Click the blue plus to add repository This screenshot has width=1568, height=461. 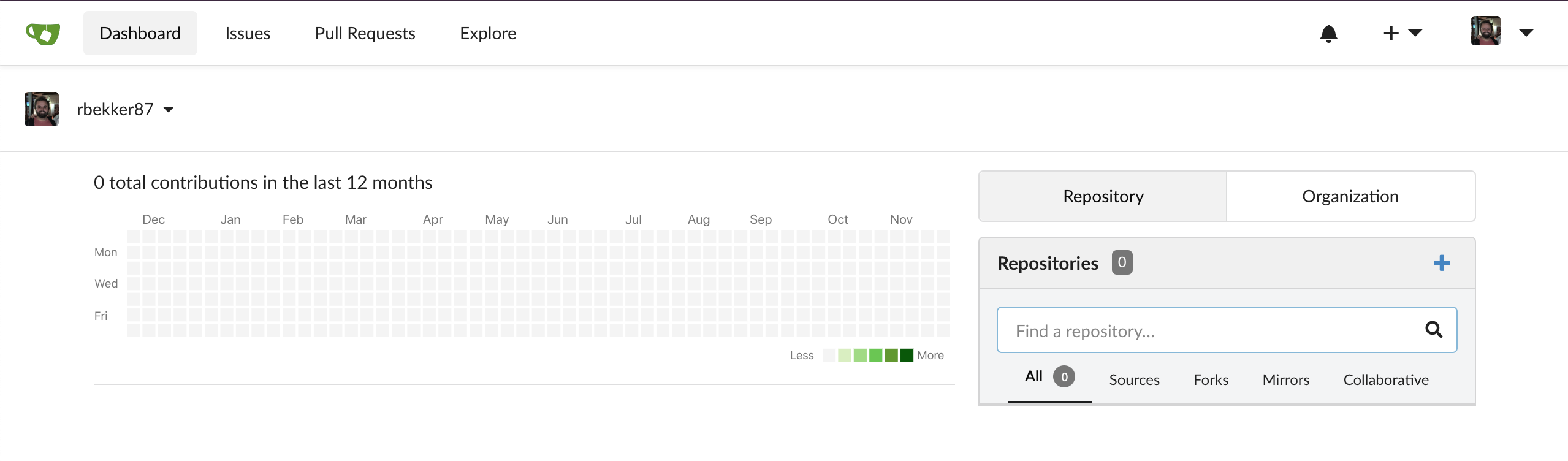tap(1442, 263)
